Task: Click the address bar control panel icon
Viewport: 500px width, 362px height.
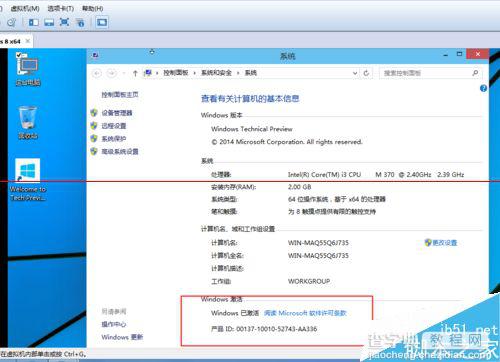Action: click(148, 73)
